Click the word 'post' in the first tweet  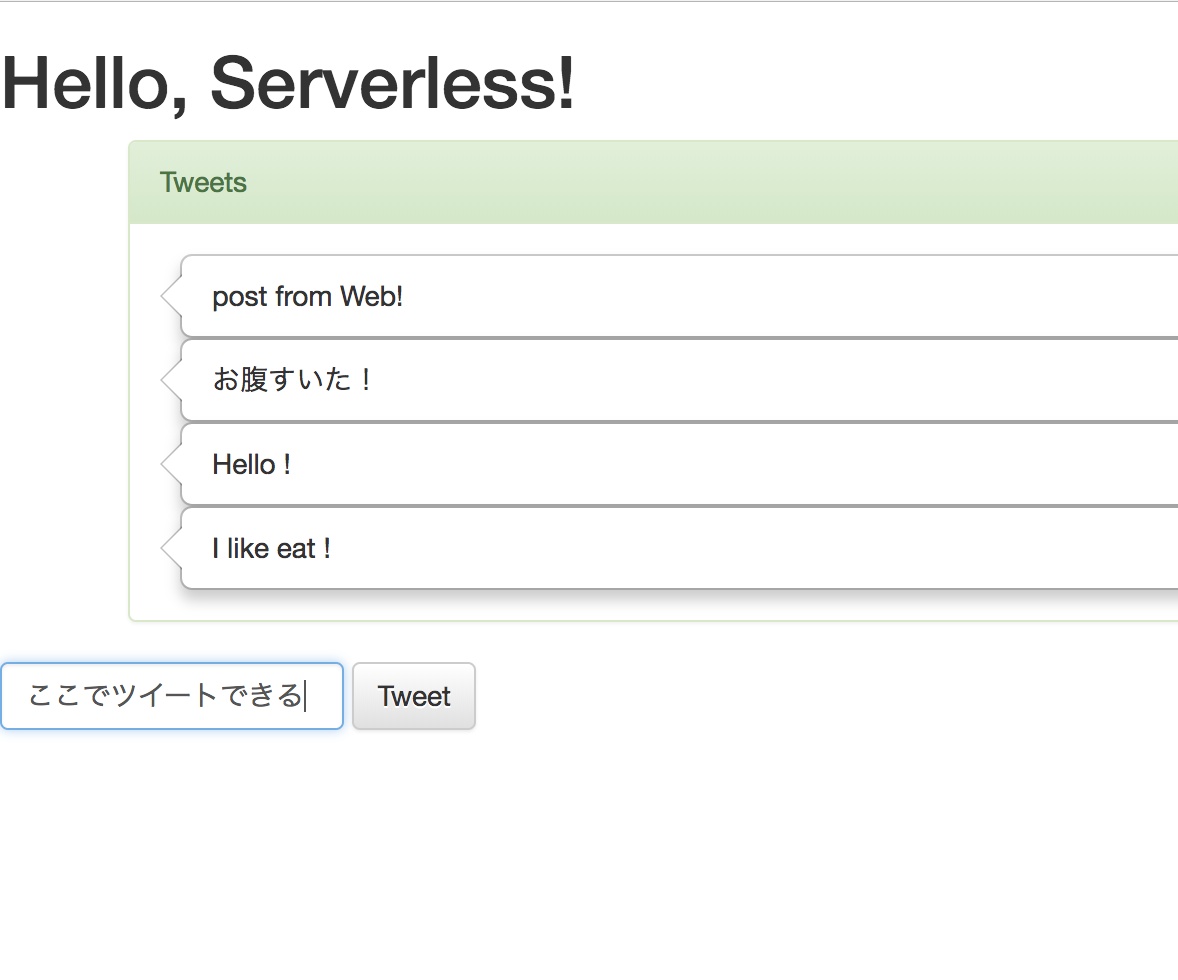(x=240, y=298)
